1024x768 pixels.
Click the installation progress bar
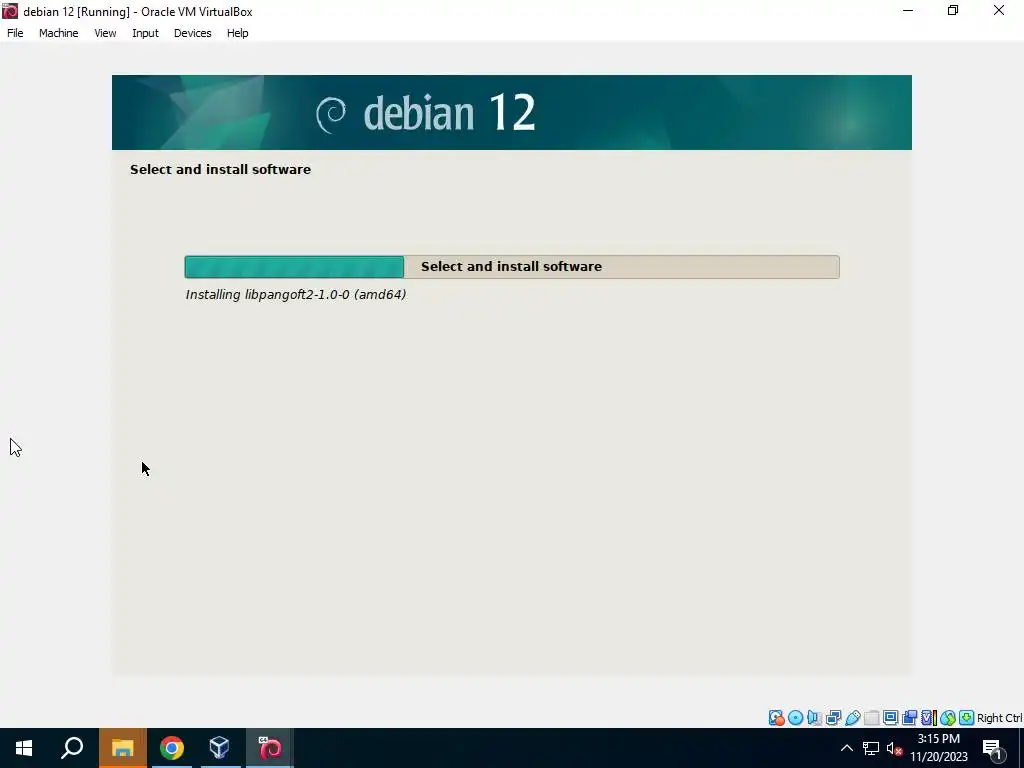point(511,266)
